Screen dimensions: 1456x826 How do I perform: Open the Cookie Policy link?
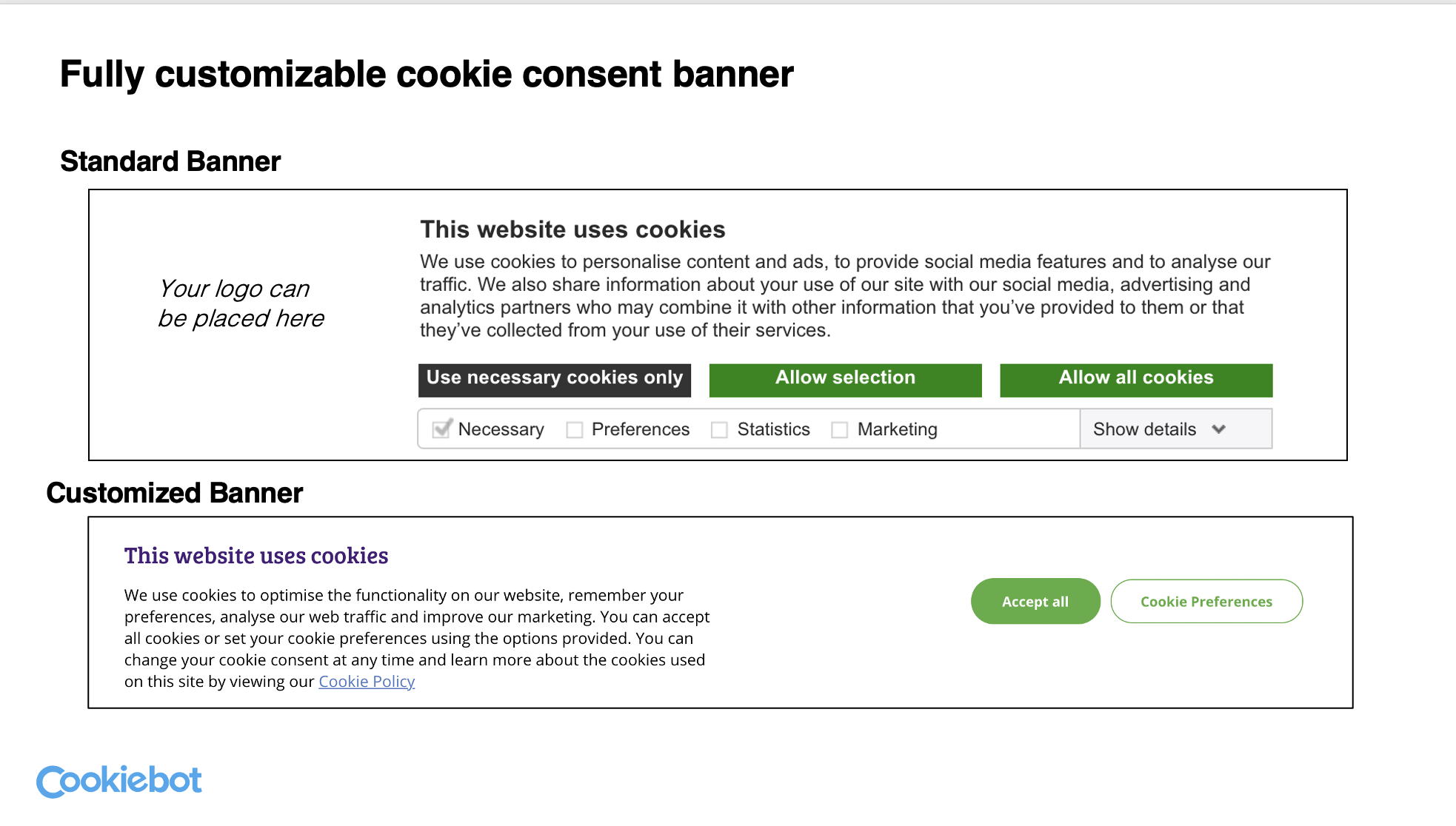click(367, 682)
